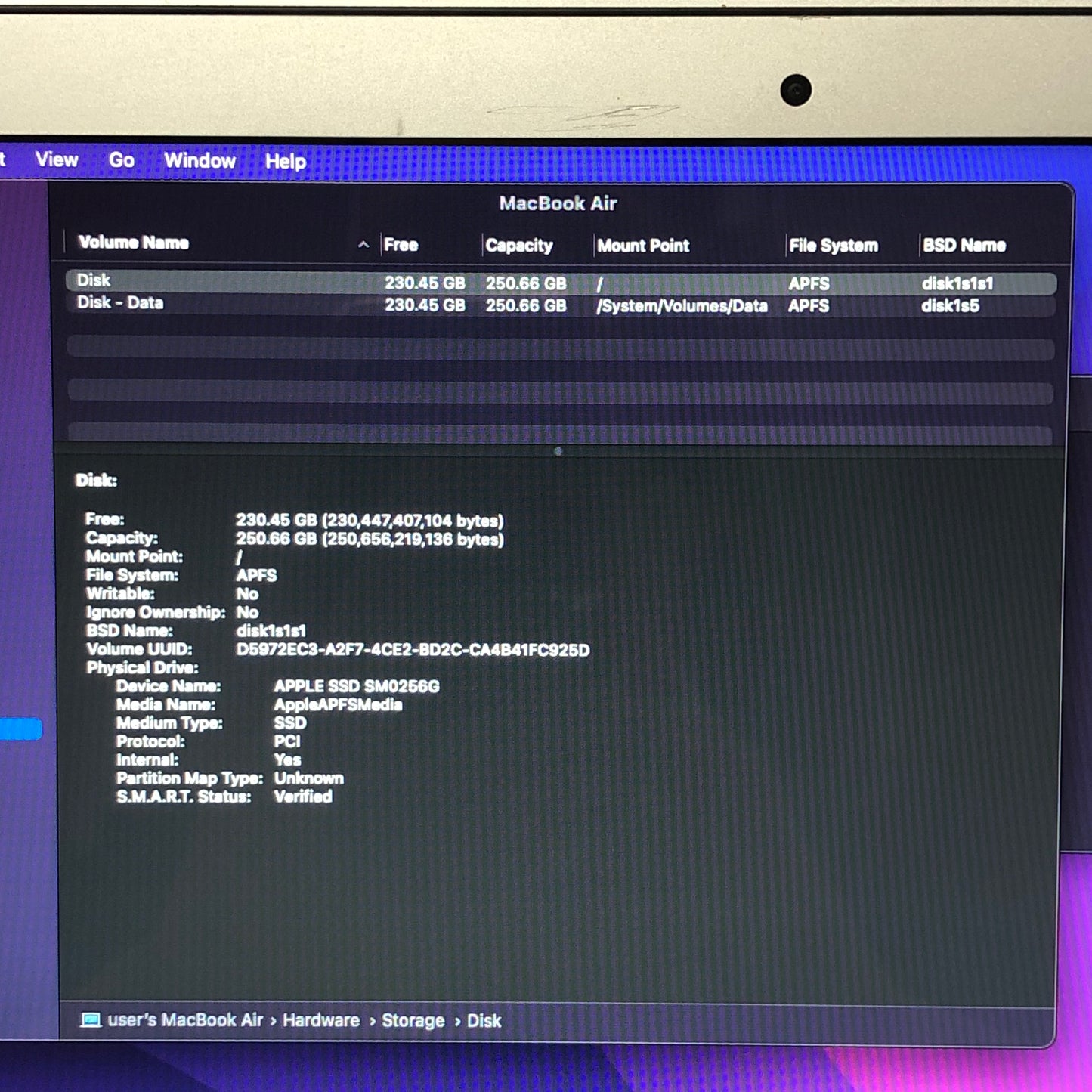Viewport: 1092px width, 1092px height.
Task: Click Disk at end of path bar
Action: [484, 1021]
